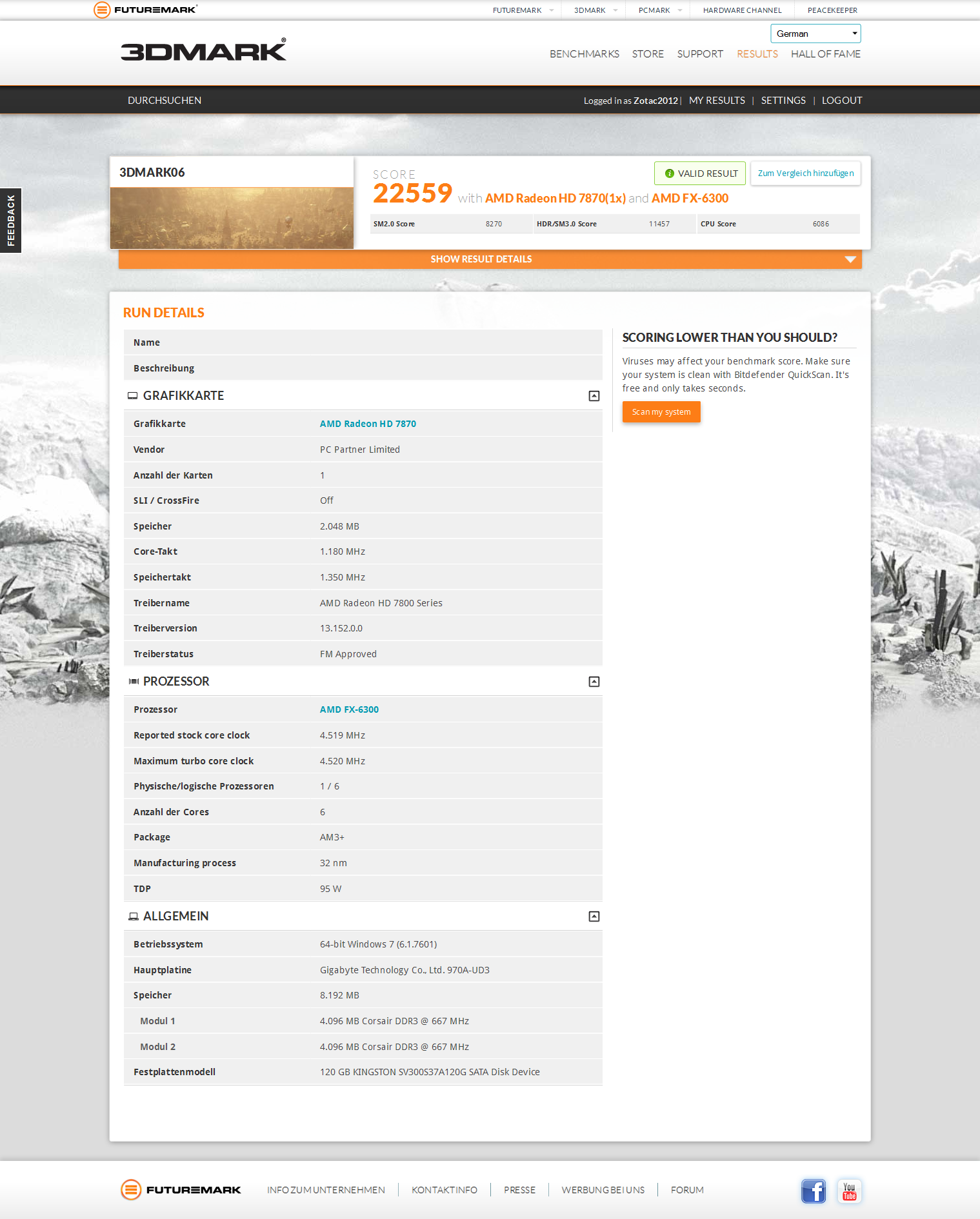980x1219 pixels.
Task: Open AMD Radeon HD 7870 table link
Action: click(x=368, y=424)
